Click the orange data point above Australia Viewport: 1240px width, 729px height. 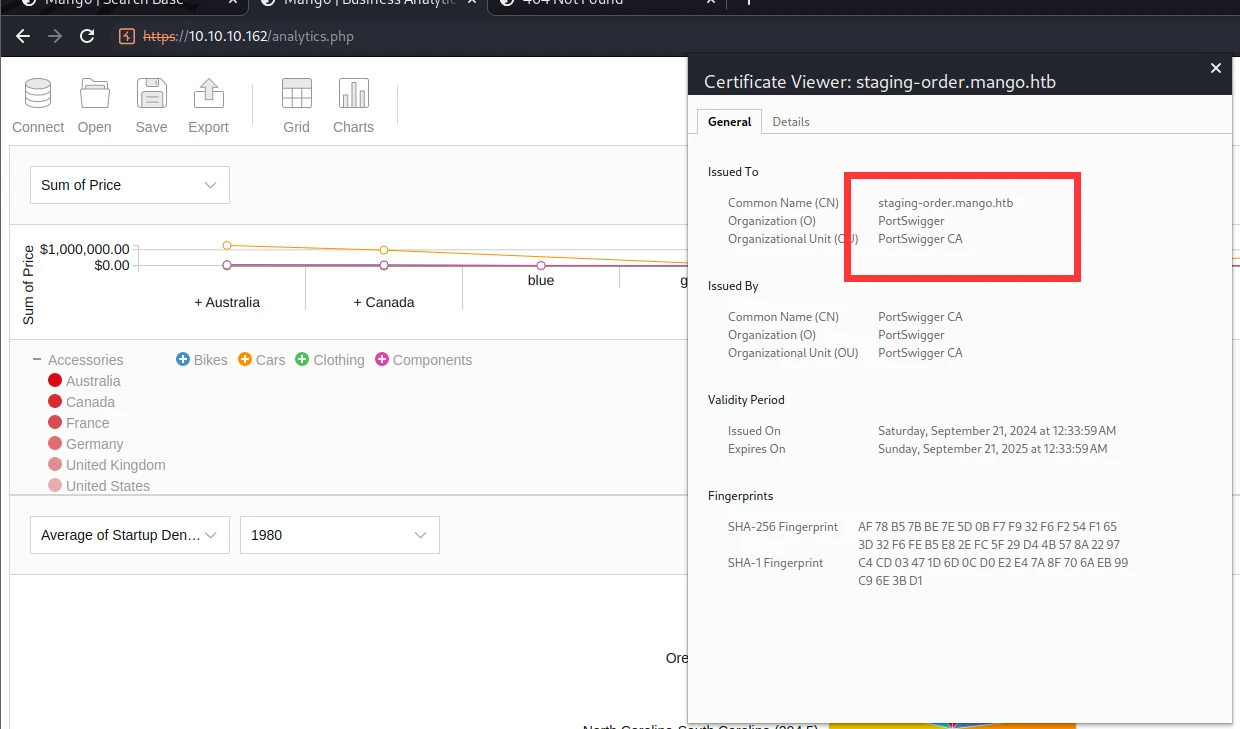click(227, 245)
